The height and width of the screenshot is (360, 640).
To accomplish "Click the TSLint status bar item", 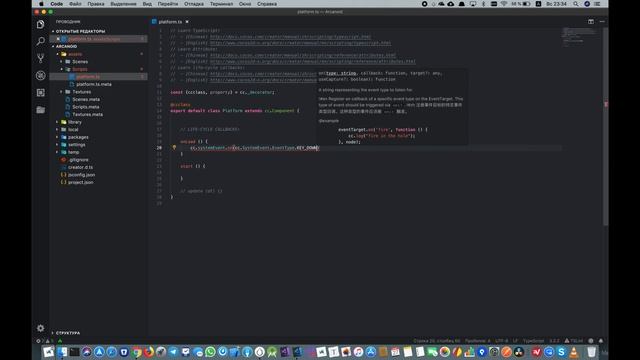I will [x=573, y=341].
